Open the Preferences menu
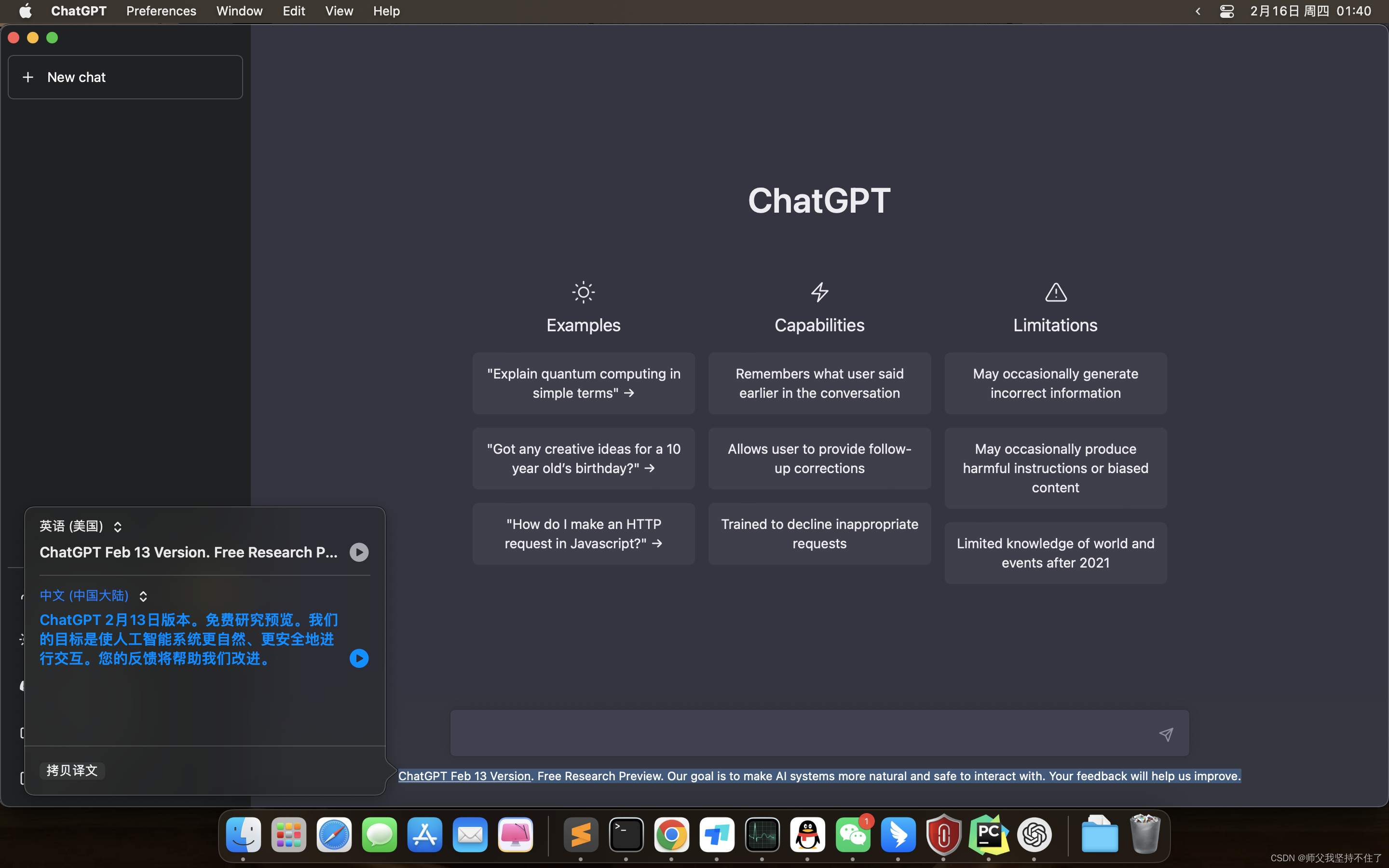This screenshot has height=868, width=1389. pos(161,11)
